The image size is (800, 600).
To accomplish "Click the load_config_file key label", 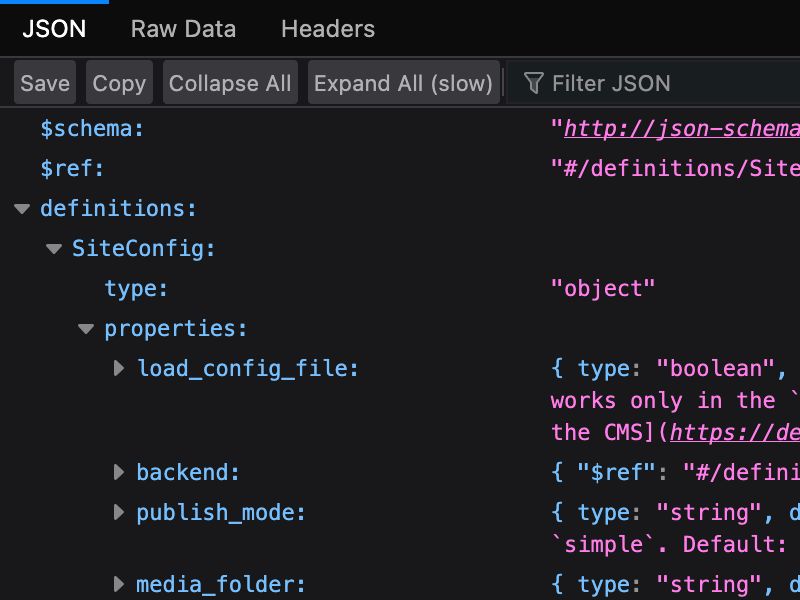I will (248, 368).
